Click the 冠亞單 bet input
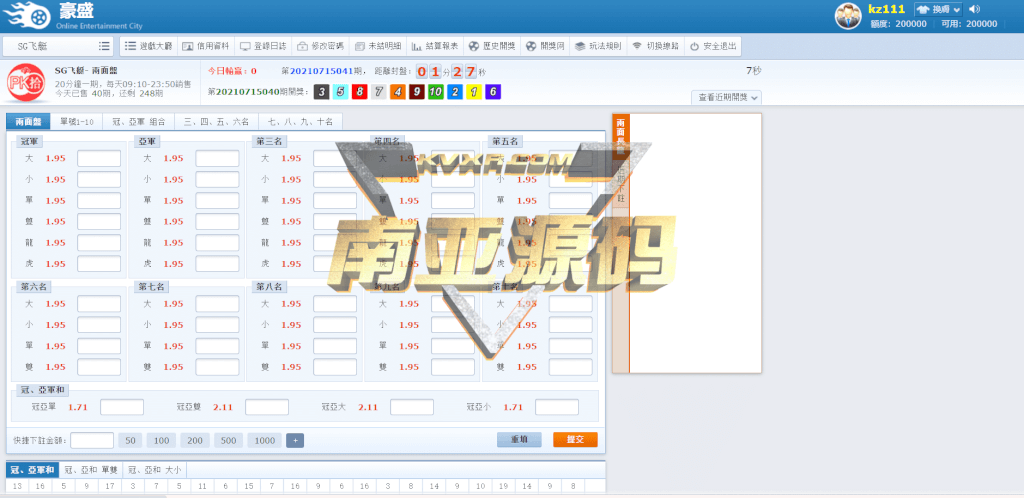Screen dimensions: 1024x498 pos(122,407)
